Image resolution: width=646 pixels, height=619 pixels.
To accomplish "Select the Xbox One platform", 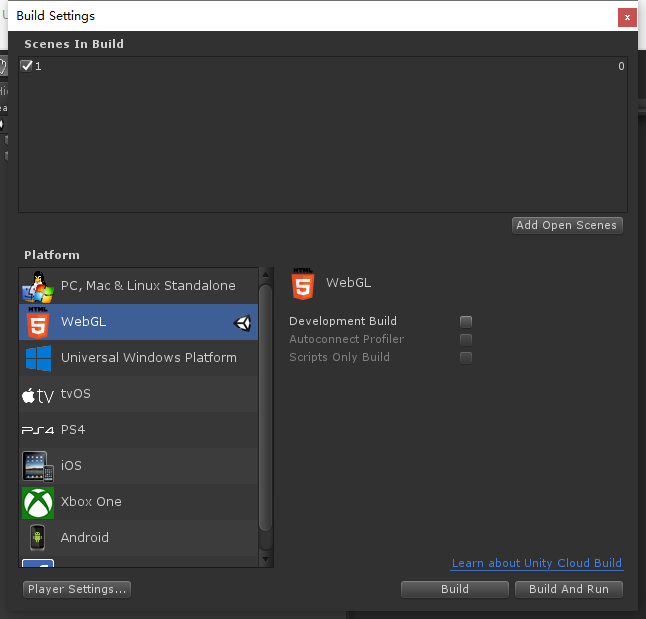I will [x=138, y=502].
